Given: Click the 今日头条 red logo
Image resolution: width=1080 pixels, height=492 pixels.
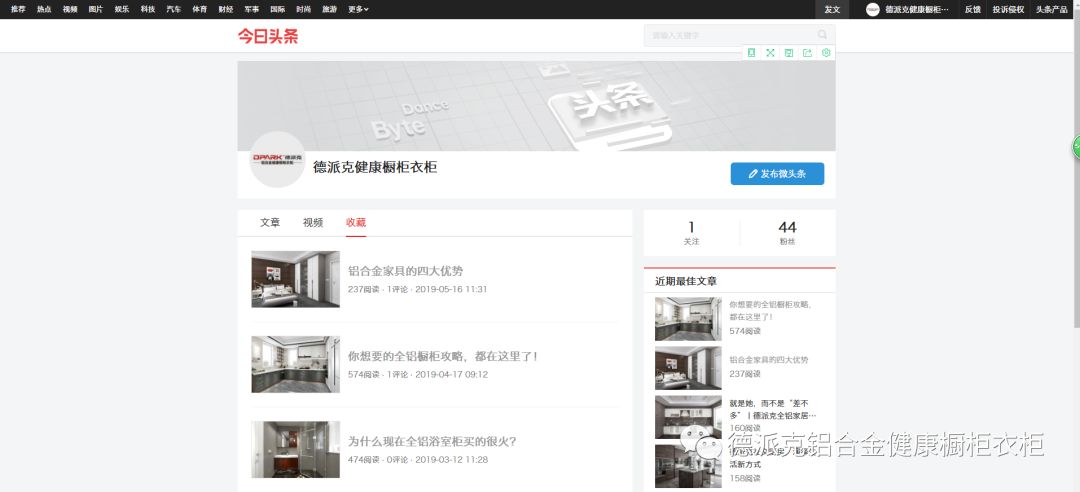Looking at the screenshot, I should click(268, 36).
